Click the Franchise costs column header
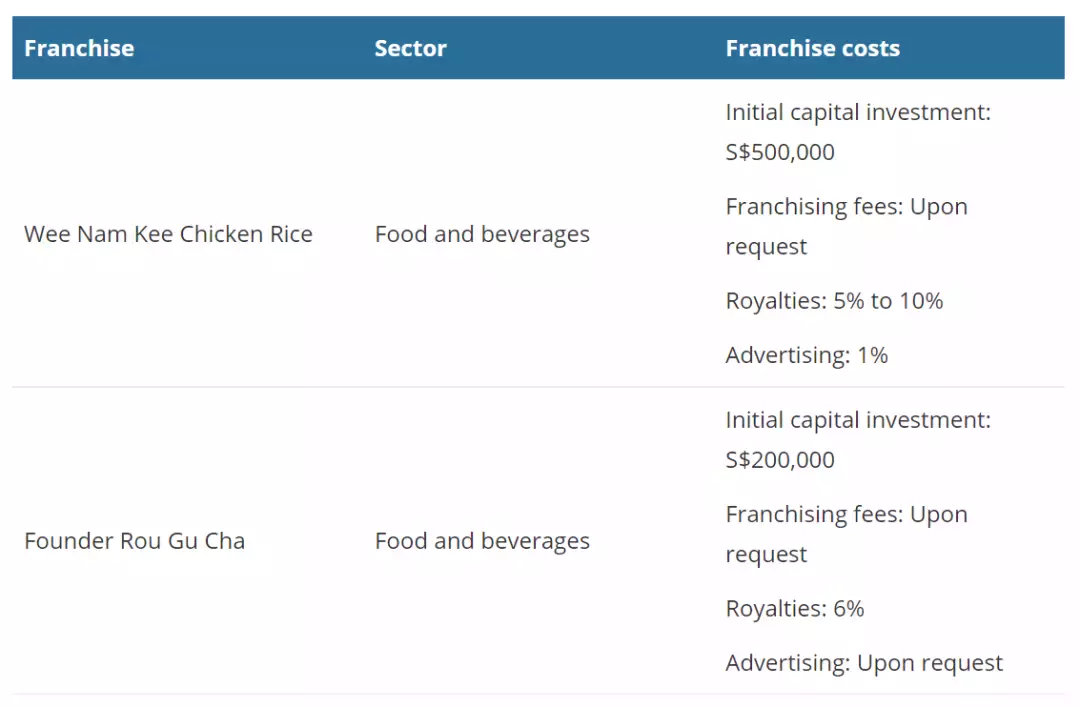1080x707 pixels. click(812, 48)
